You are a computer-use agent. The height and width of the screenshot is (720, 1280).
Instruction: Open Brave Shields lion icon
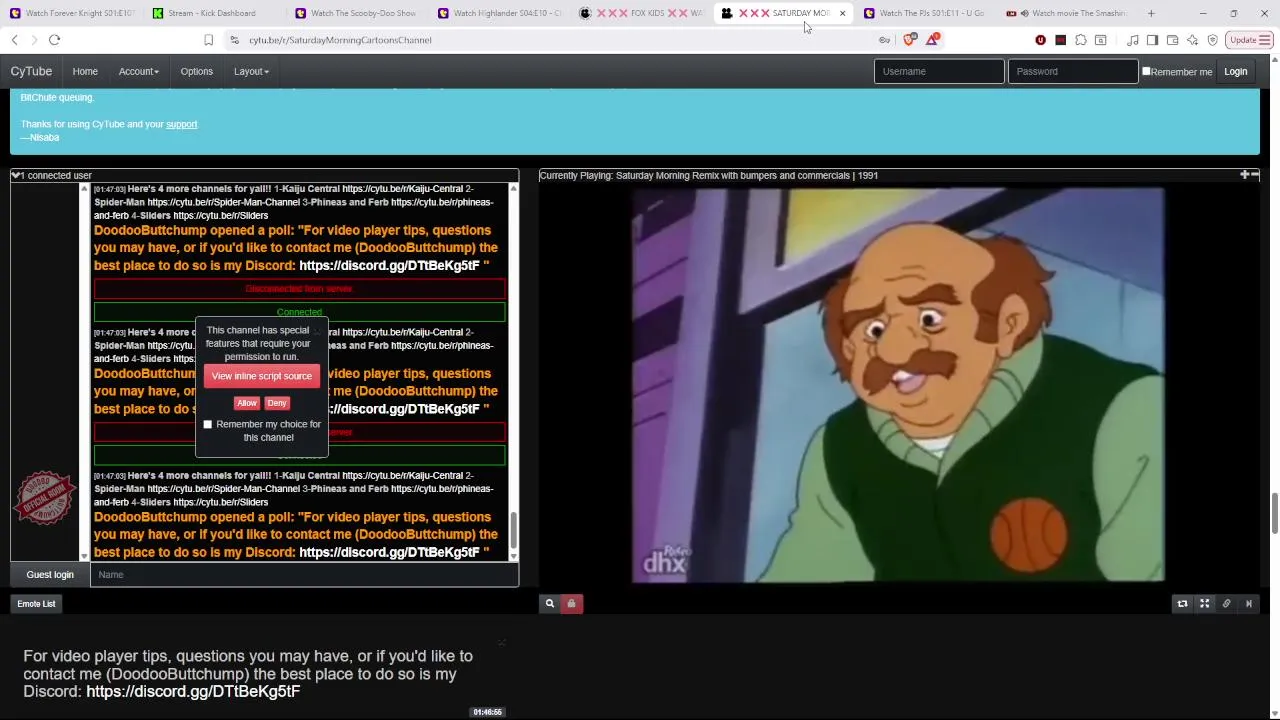[x=909, y=40]
